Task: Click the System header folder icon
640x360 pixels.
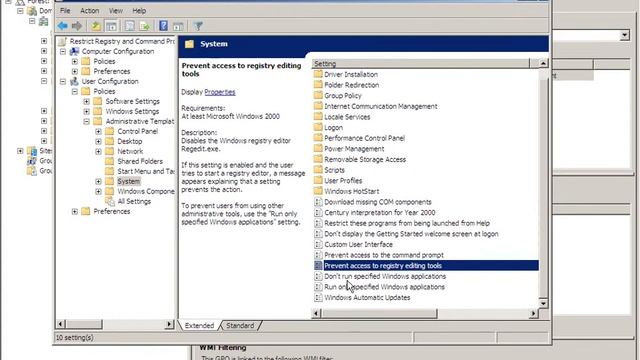Action: coord(189,44)
